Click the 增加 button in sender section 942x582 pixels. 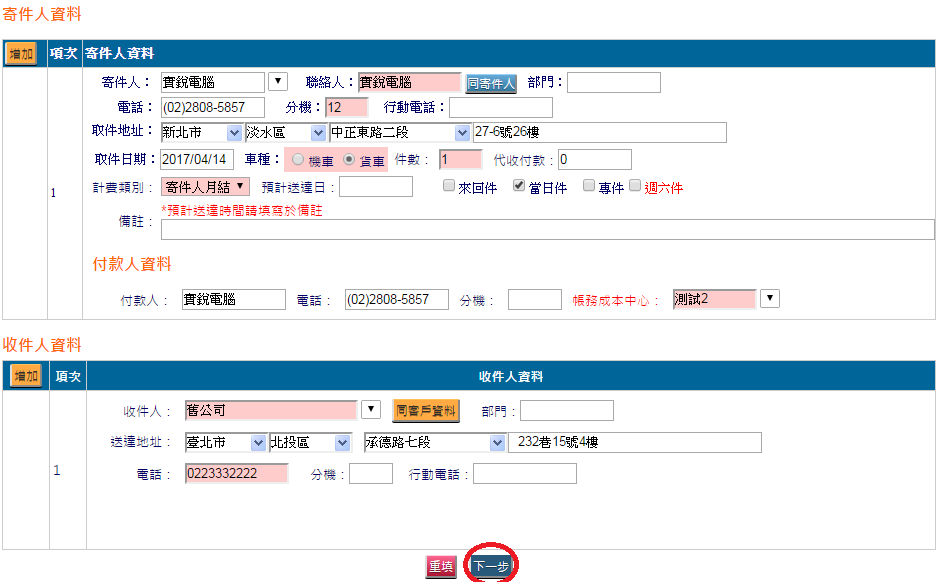tap(22, 54)
